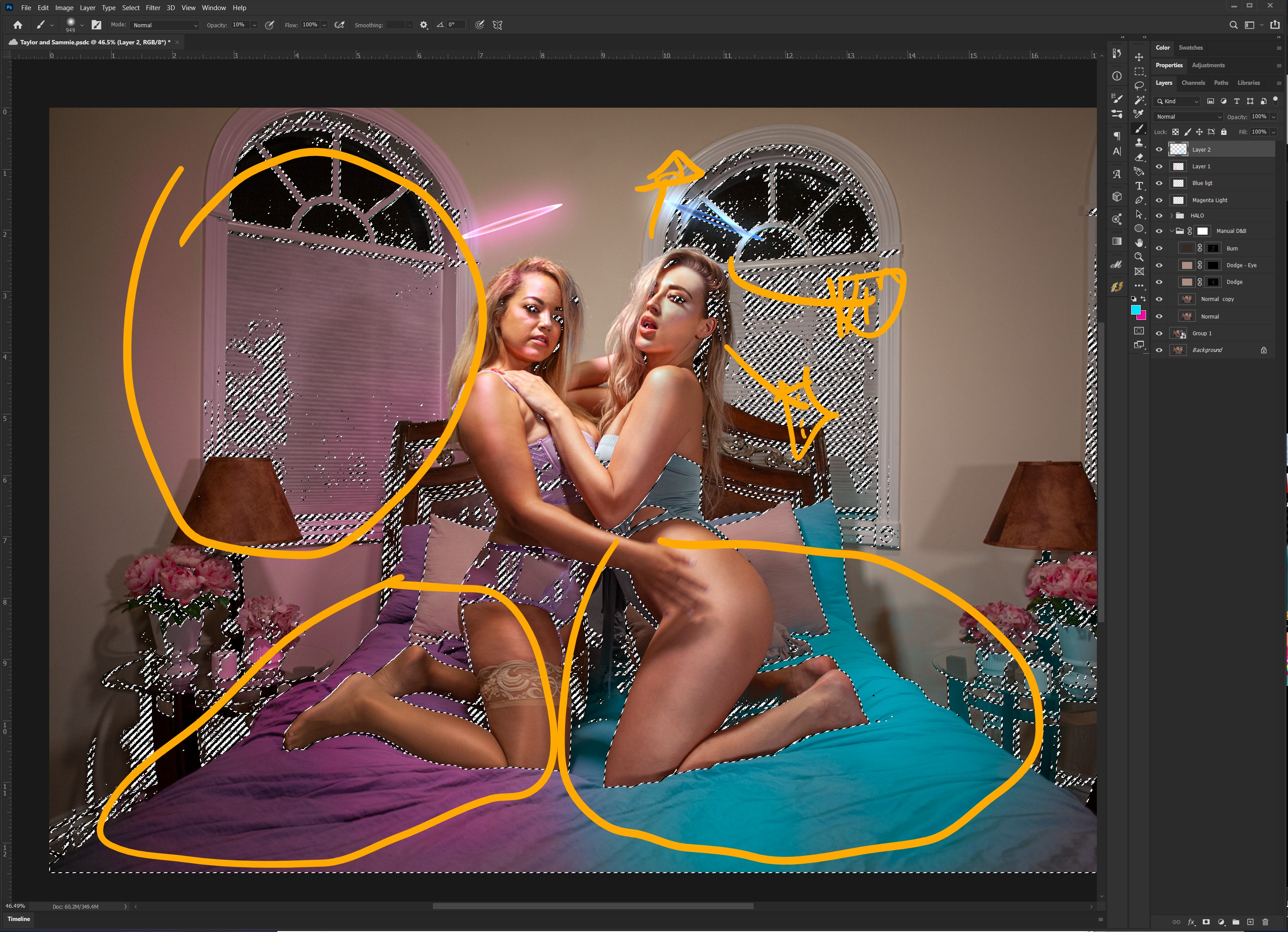Collapse the Manual D&B group
Image resolution: width=1288 pixels, height=932 pixels.
pyautogui.click(x=1171, y=231)
